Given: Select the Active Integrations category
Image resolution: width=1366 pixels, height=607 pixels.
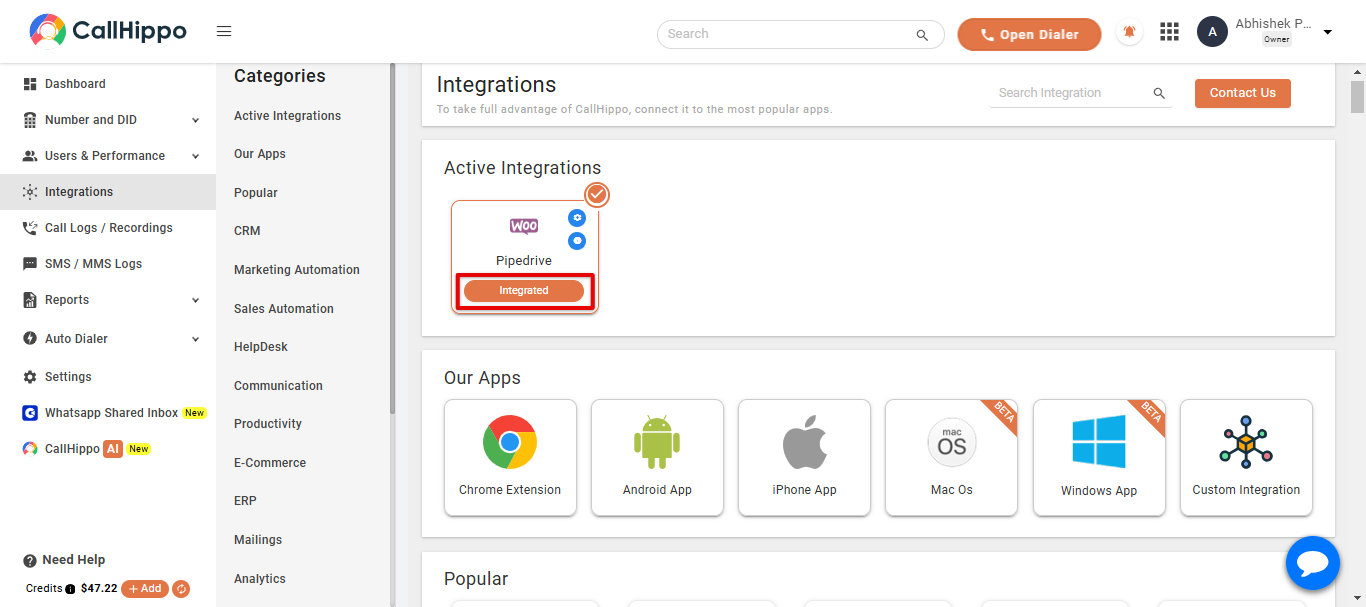Looking at the screenshot, I should [x=287, y=116].
